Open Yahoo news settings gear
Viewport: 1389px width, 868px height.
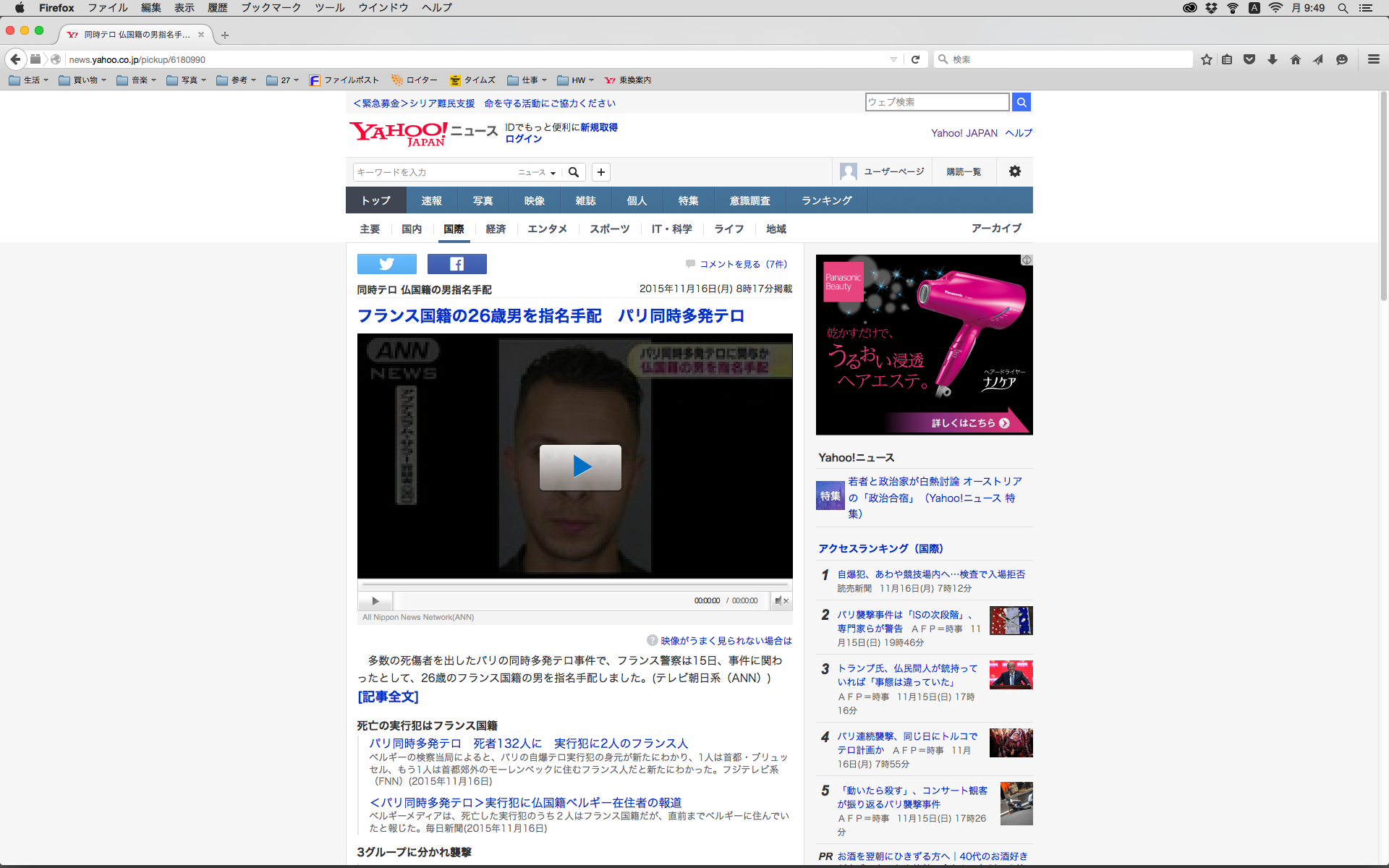click(x=1014, y=171)
